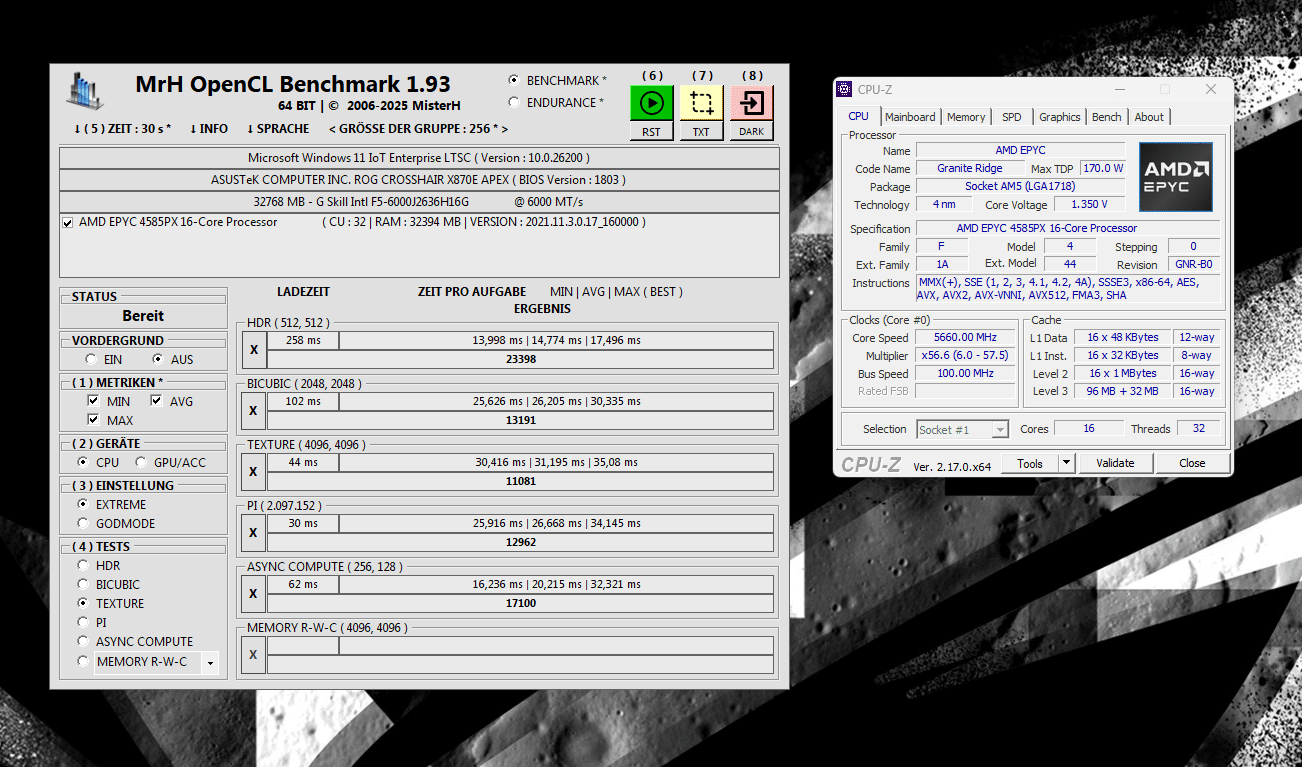The image size is (1302, 767).
Task: Click the yellow TXT selection capture icon
Action: point(701,103)
